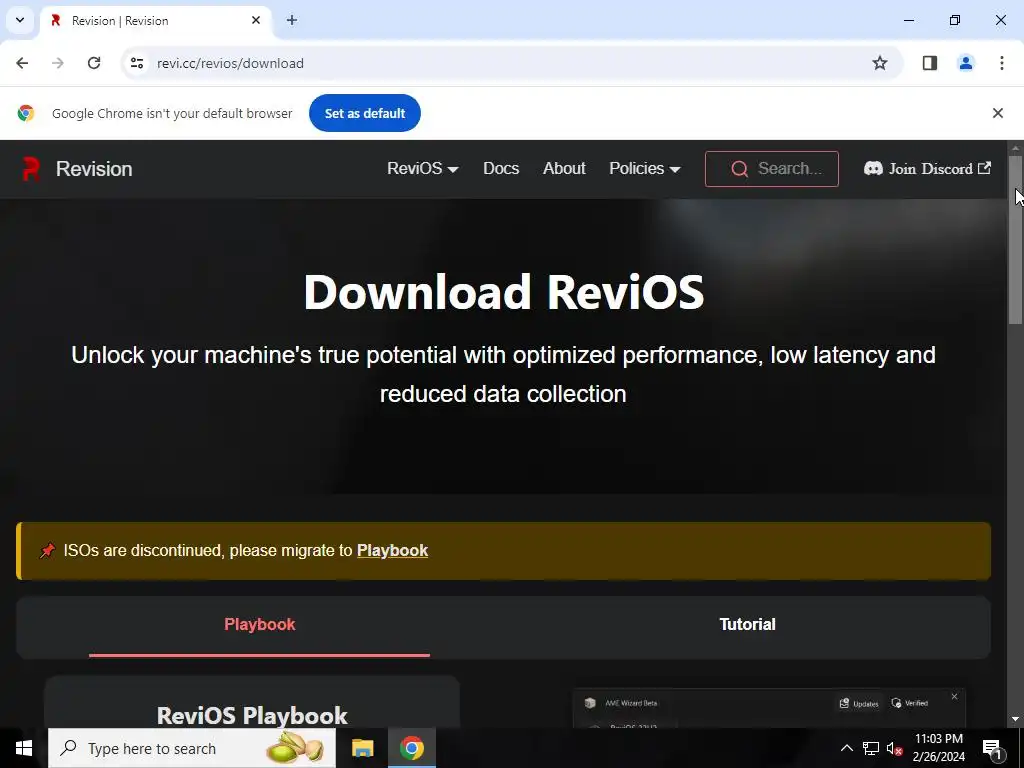Open a new tab with plus icon
Image resolution: width=1024 pixels, height=768 pixels.
click(292, 20)
